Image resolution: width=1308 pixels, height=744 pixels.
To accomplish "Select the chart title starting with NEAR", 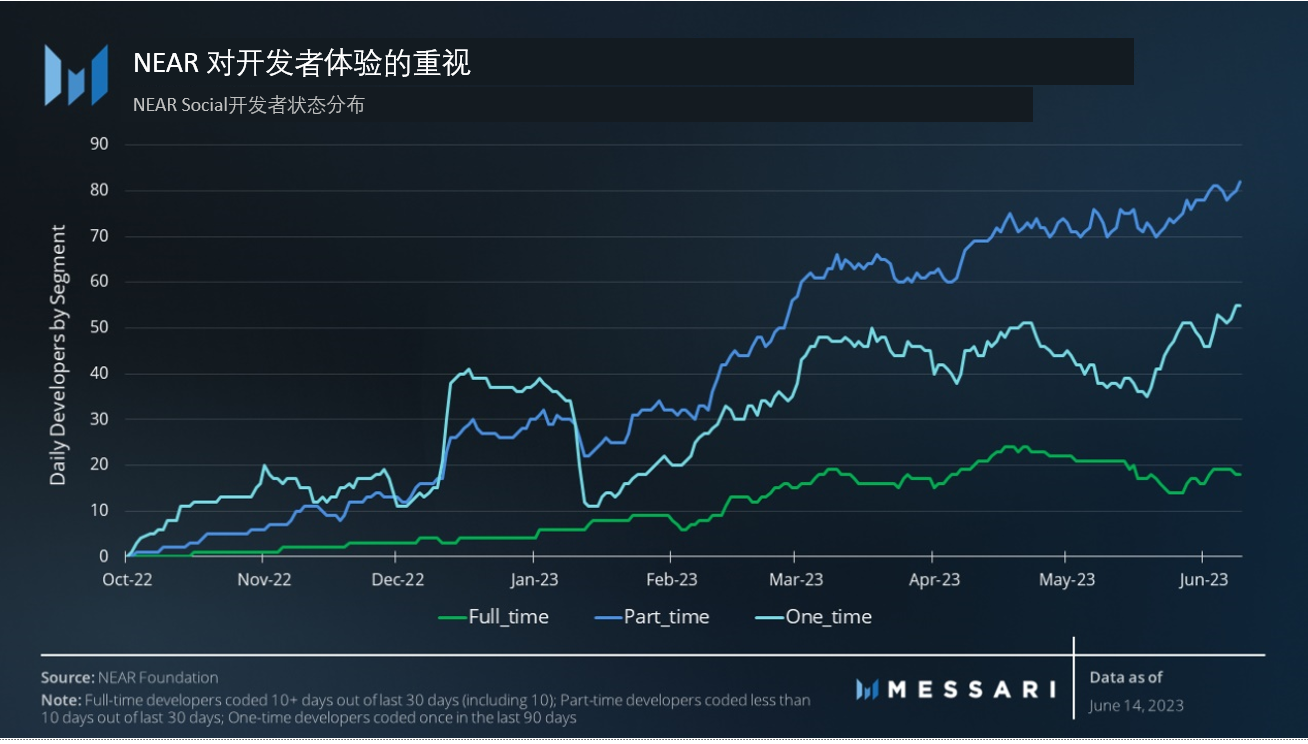I will (302, 63).
